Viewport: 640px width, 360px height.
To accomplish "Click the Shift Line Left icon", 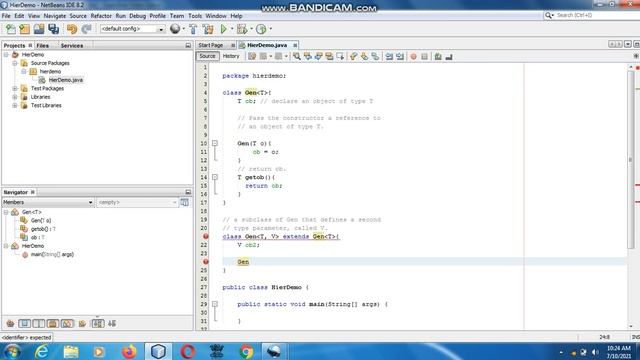I will [389, 56].
